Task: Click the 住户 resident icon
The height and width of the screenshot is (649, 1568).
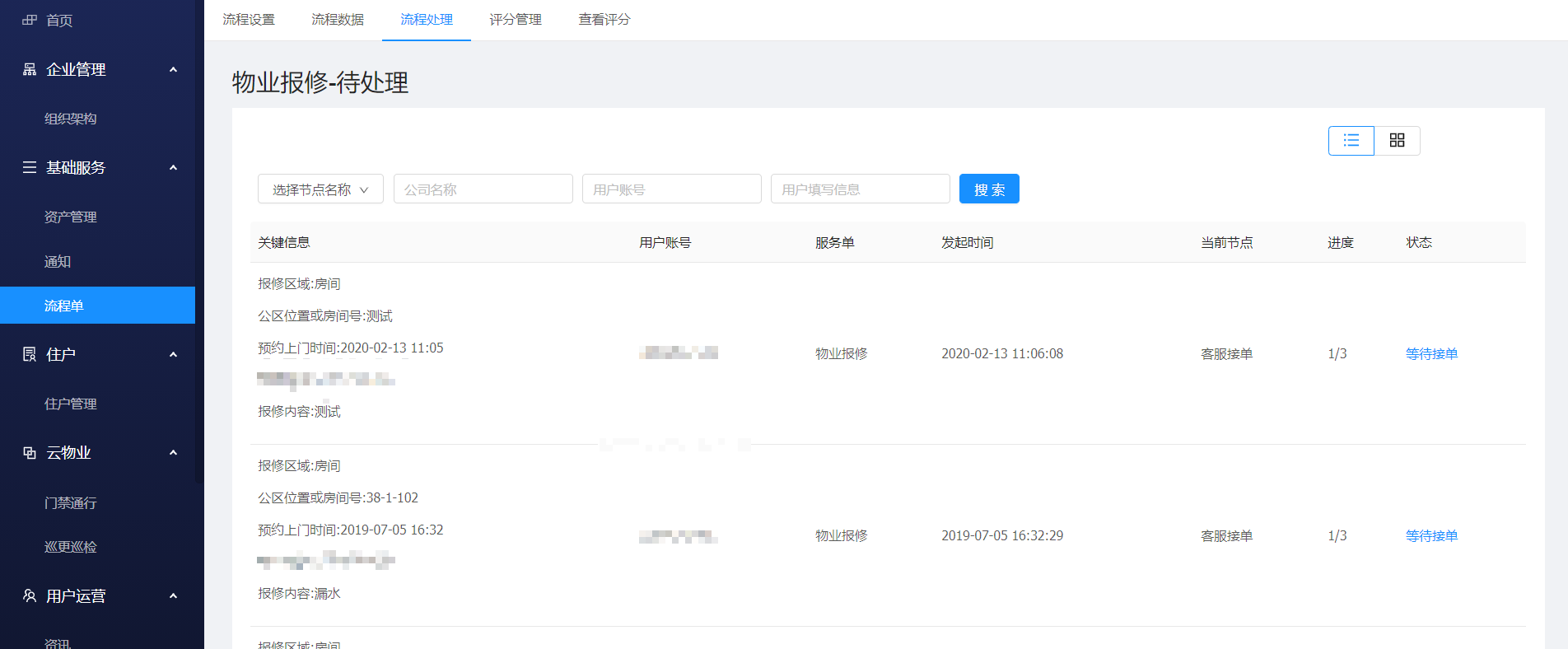Action: click(30, 354)
